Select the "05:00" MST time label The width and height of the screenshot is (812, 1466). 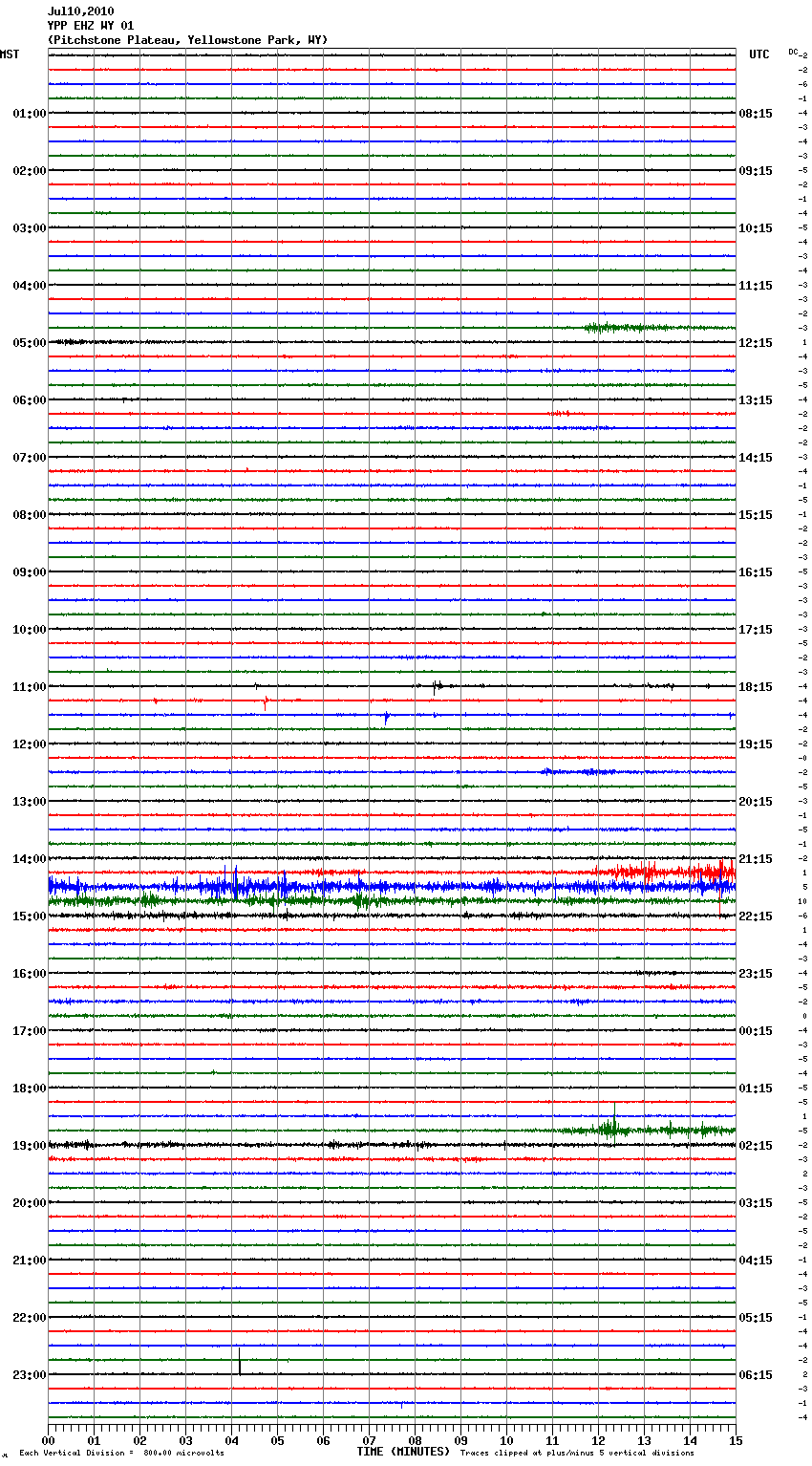click(x=29, y=343)
